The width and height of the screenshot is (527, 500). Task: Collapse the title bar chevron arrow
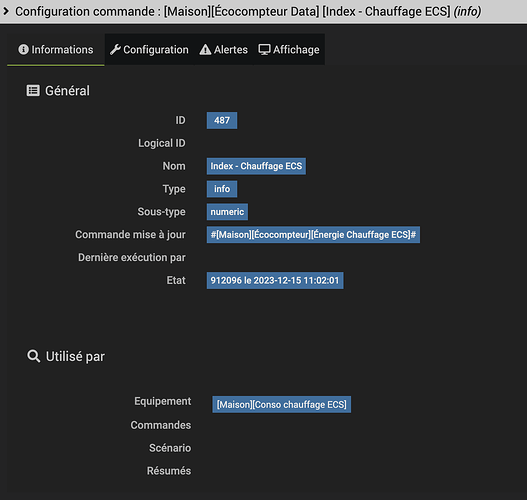(6, 11)
